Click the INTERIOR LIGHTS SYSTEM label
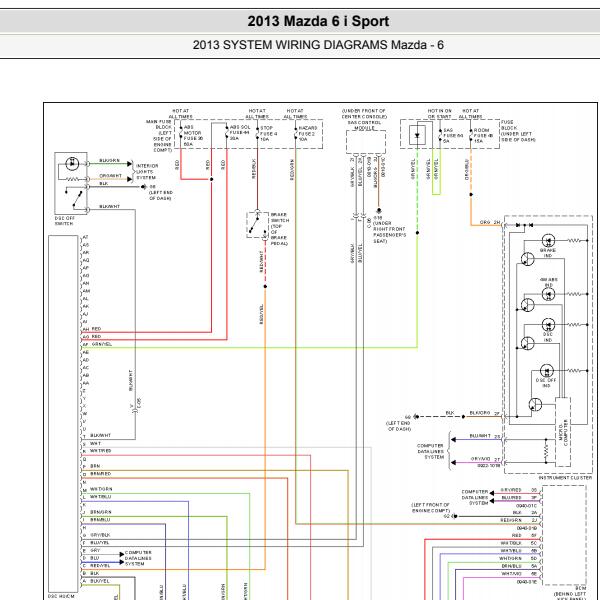The image size is (600, 600). coord(147,172)
